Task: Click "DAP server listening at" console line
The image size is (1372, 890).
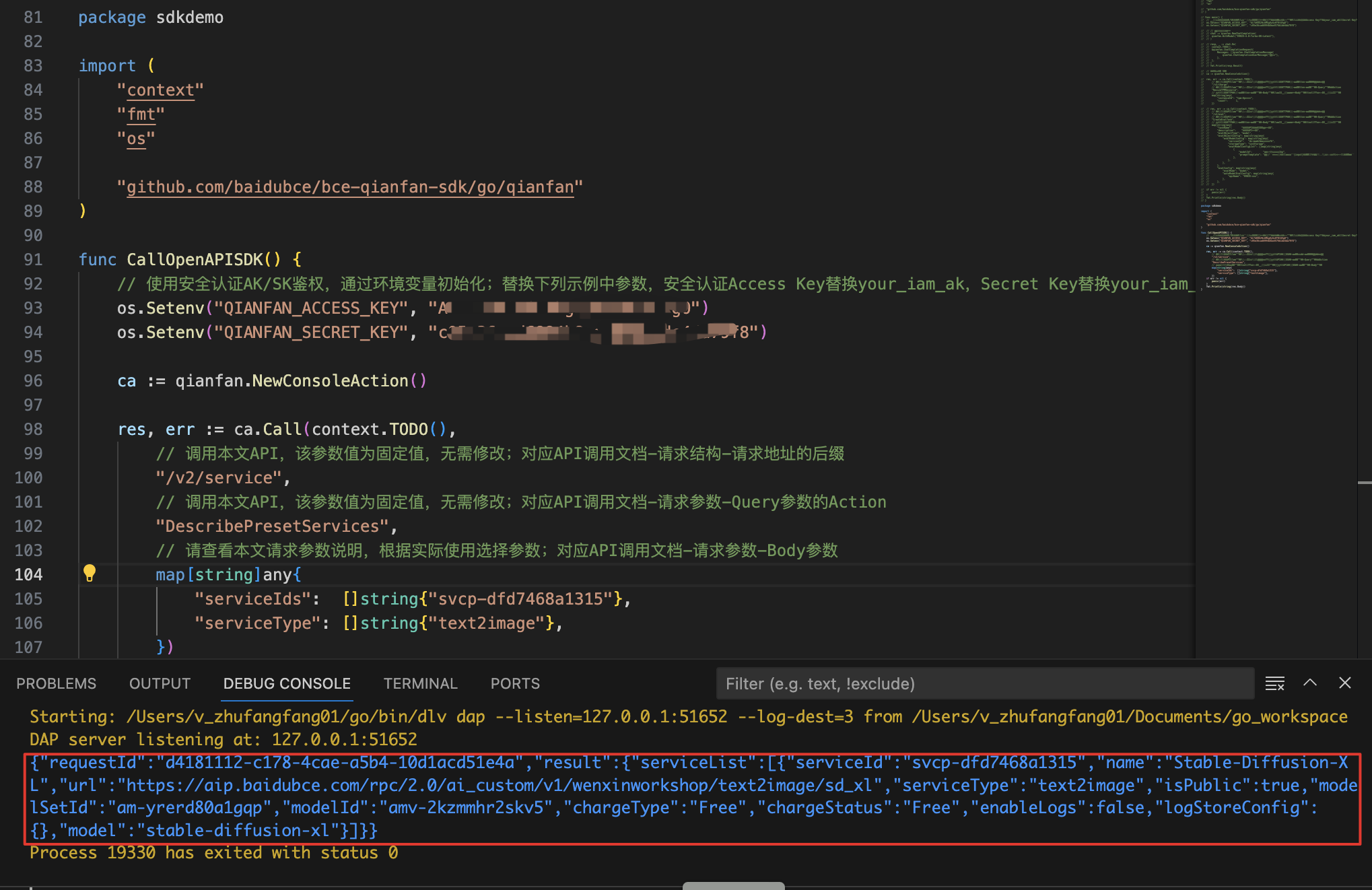Action: pos(224,739)
